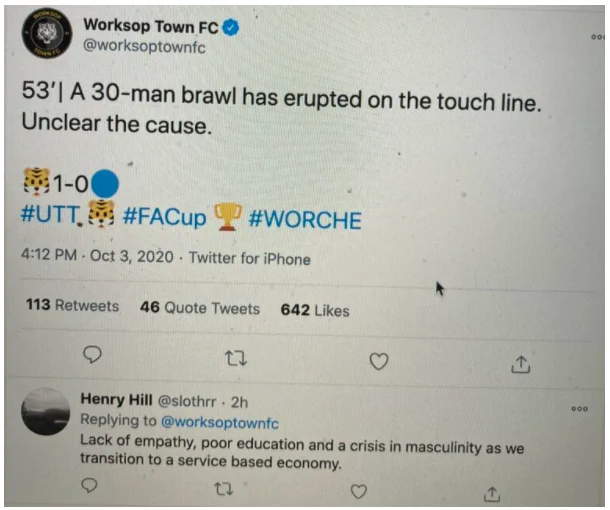Open the #FACup hashtag
Viewport: 610px width, 510px height.
[x=164, y=217]
